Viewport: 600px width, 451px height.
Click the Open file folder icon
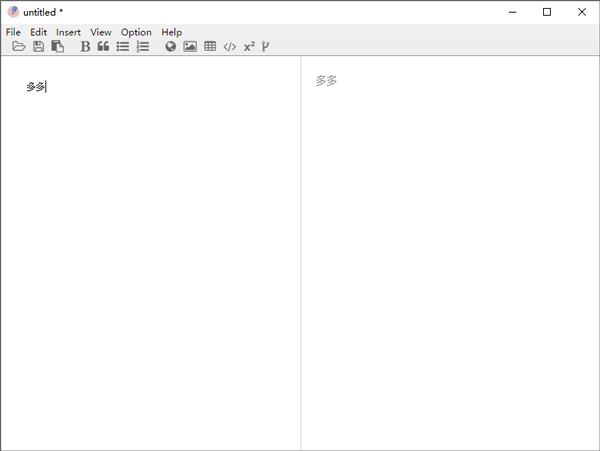(19, 46)
